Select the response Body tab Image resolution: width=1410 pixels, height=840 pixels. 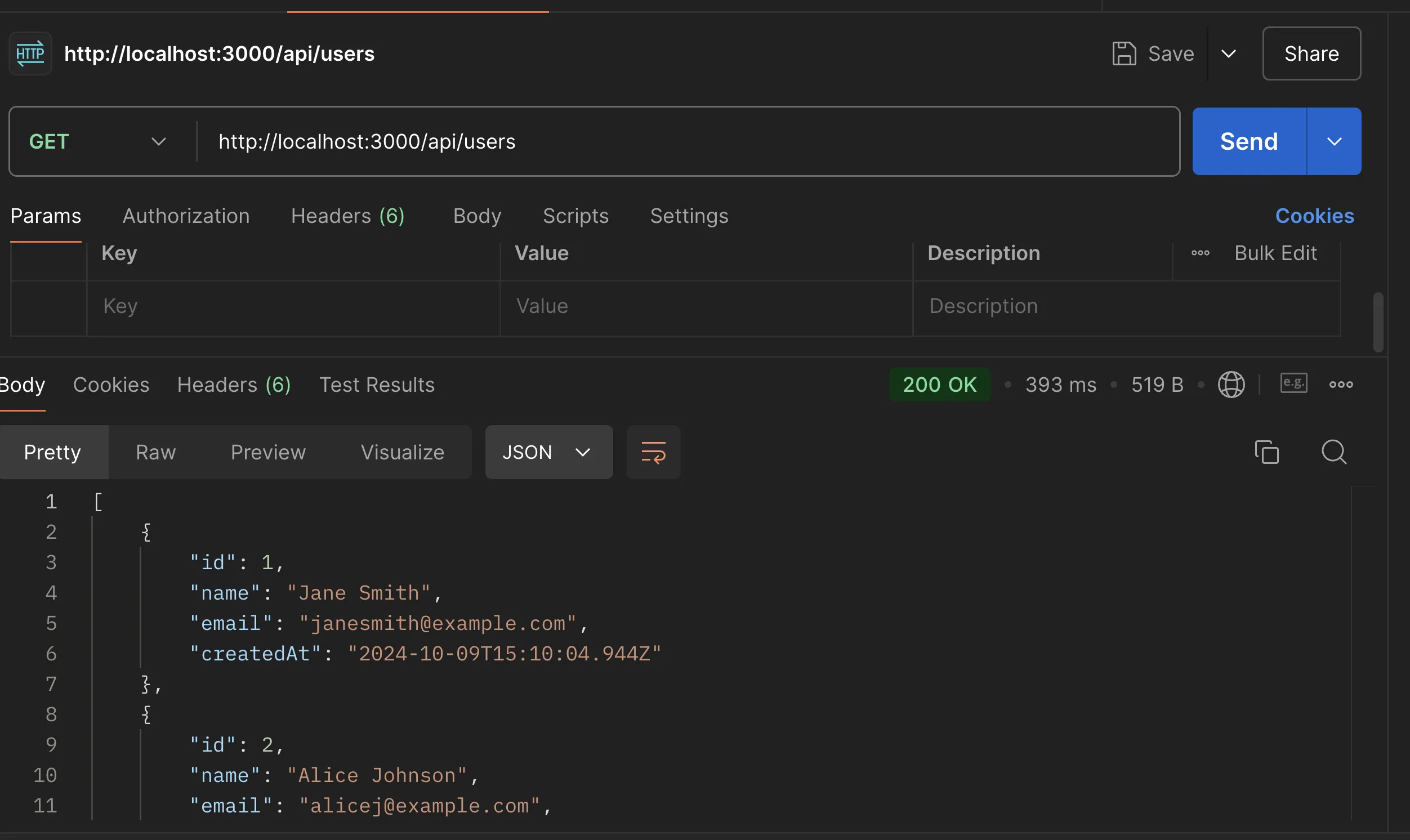click(x=21, y=386)
